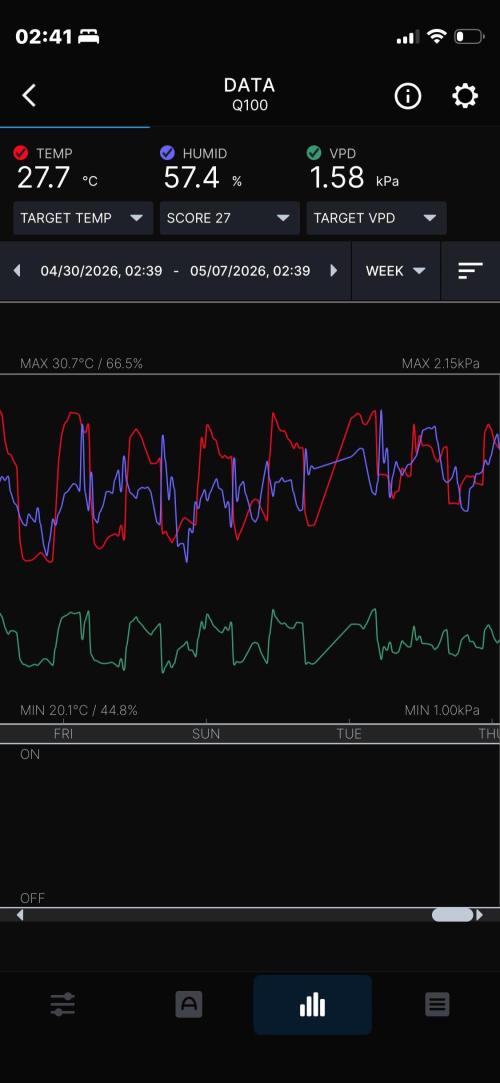Tap the sleep focus bed icon
The image size is (500, 1083).
tap(88, 37)
